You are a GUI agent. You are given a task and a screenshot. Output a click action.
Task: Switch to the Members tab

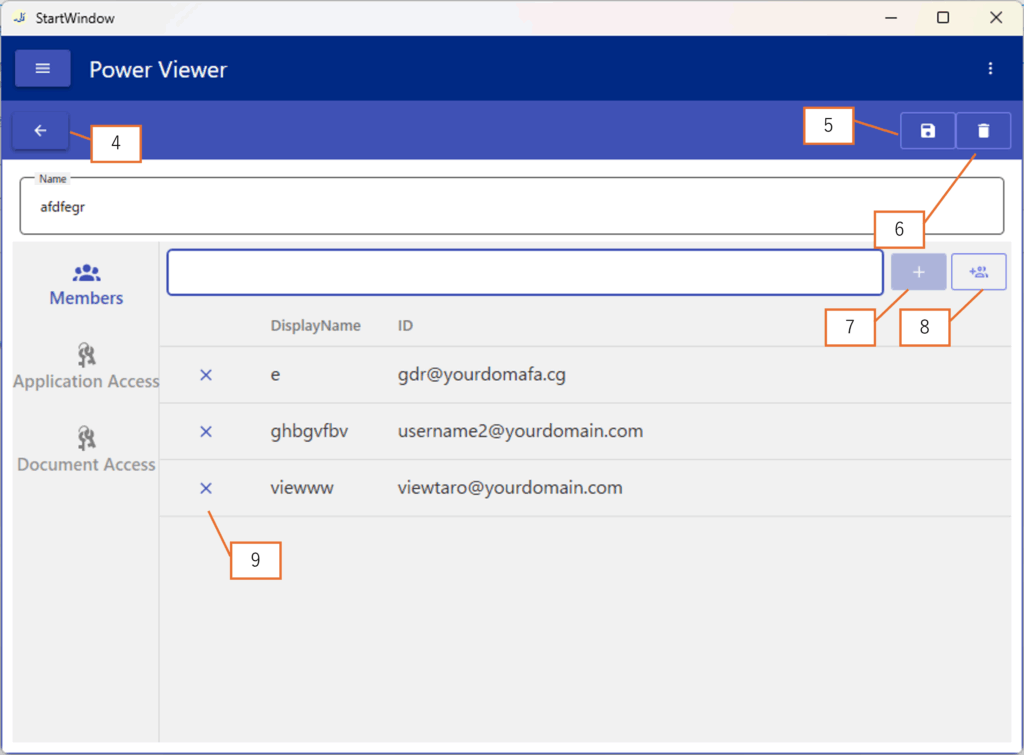tap(86, 285)
